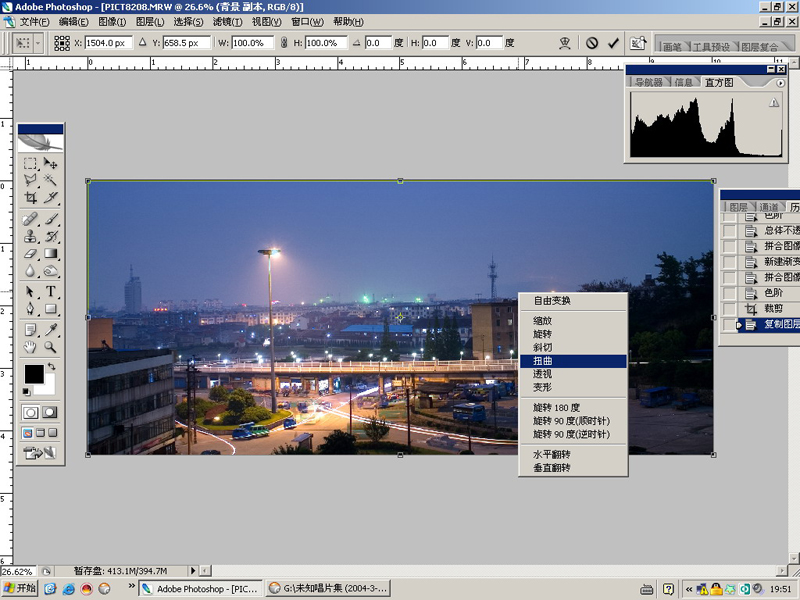
Task: Open the 文件 menu
Action: [x=34, y=22]
